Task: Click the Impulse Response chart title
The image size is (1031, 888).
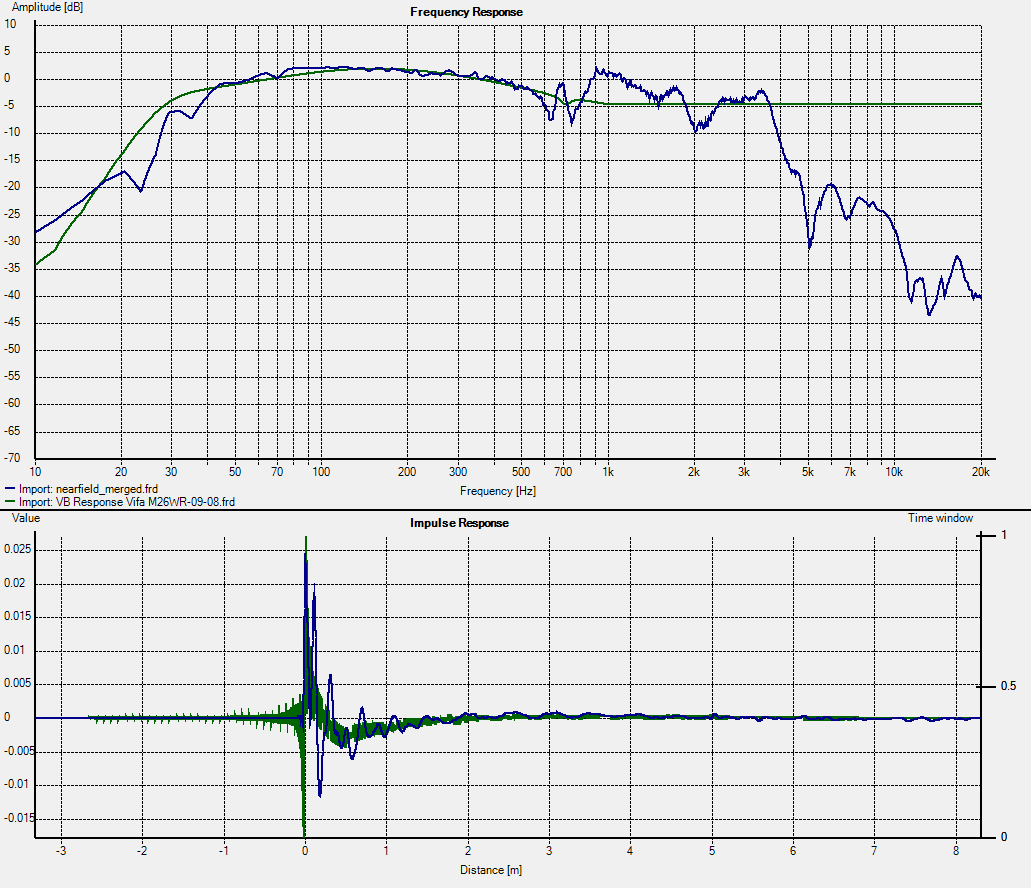Action: click(459, 523)
